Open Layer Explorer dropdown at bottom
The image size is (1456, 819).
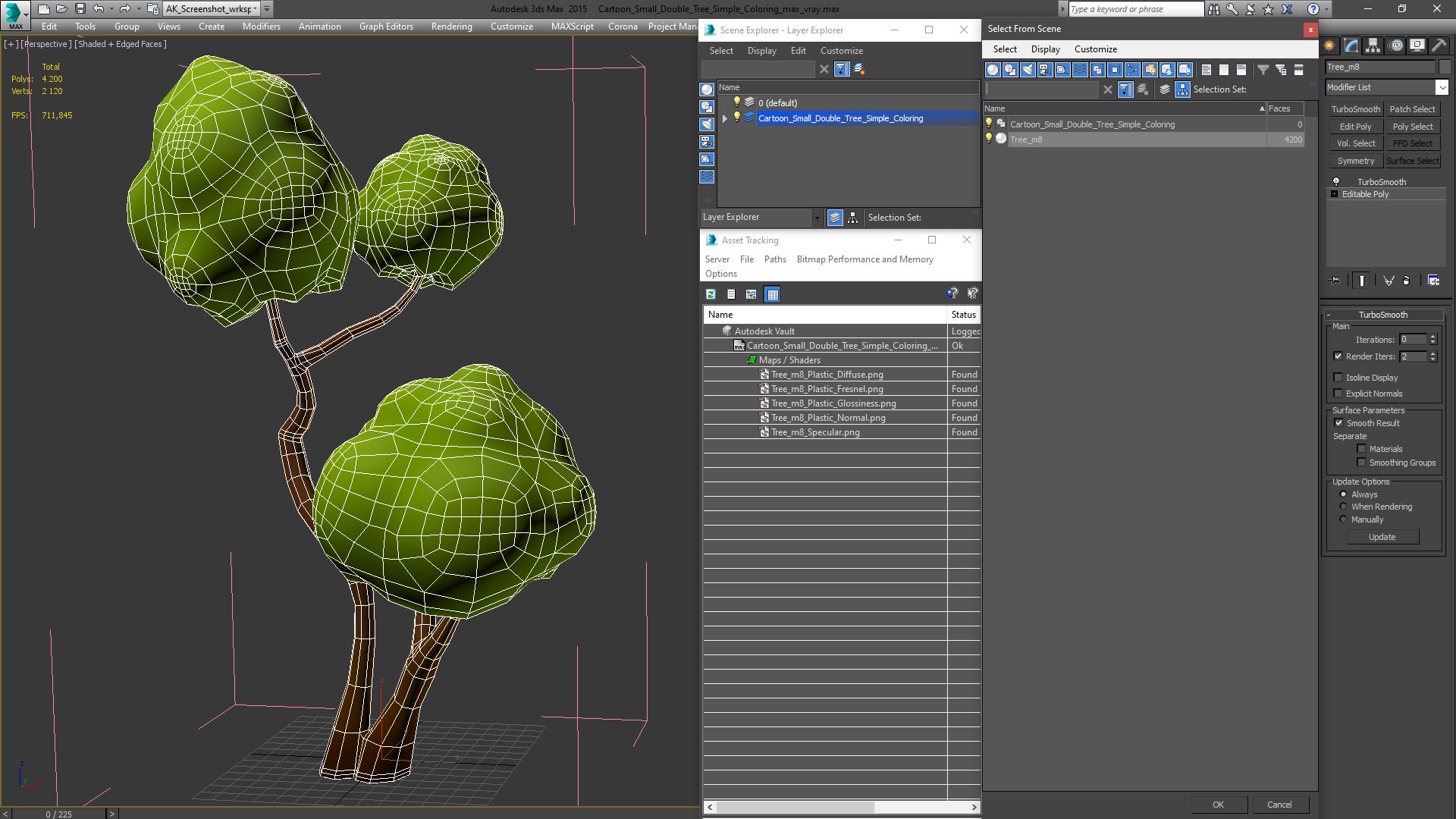pyautogui.click(x=816, y=218)
